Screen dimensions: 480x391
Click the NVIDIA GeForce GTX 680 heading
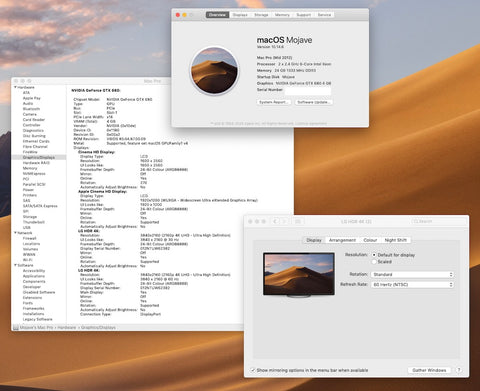coord(96,90)
